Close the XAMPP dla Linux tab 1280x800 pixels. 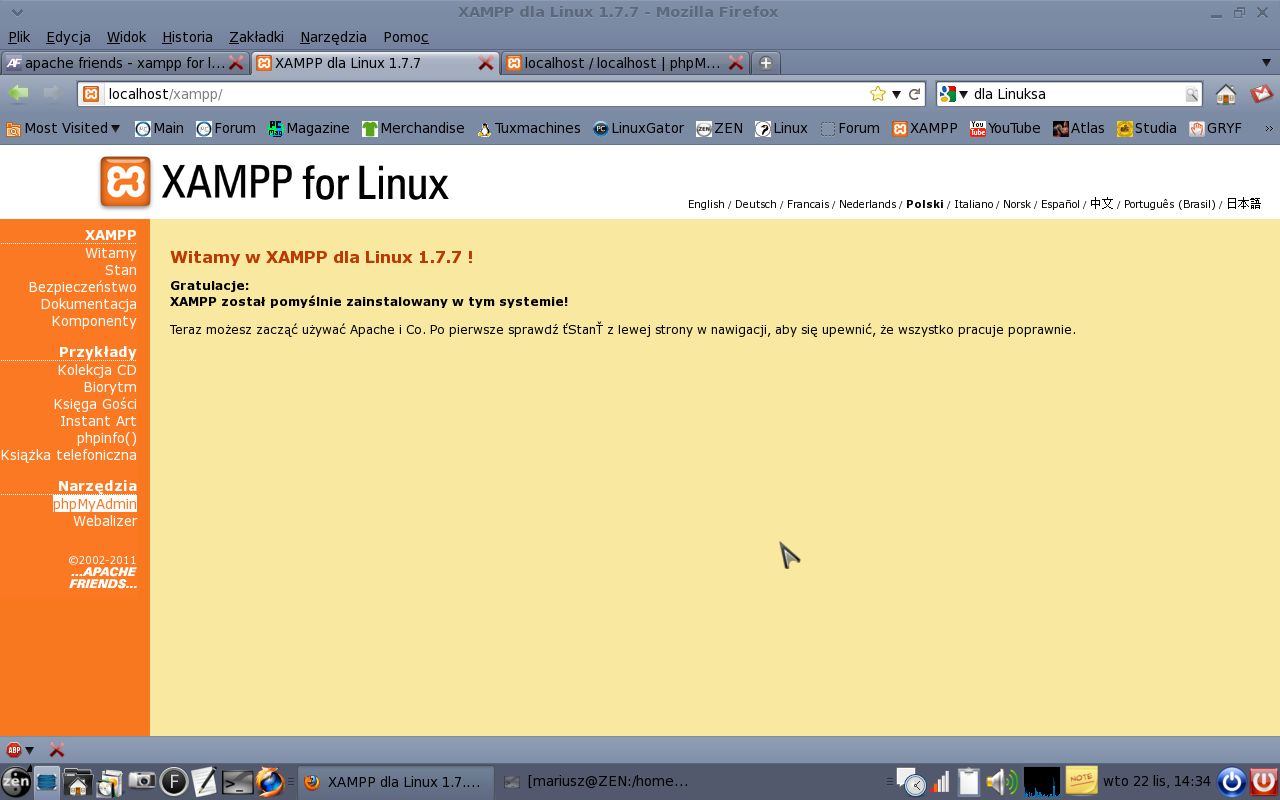pos(486,63)
